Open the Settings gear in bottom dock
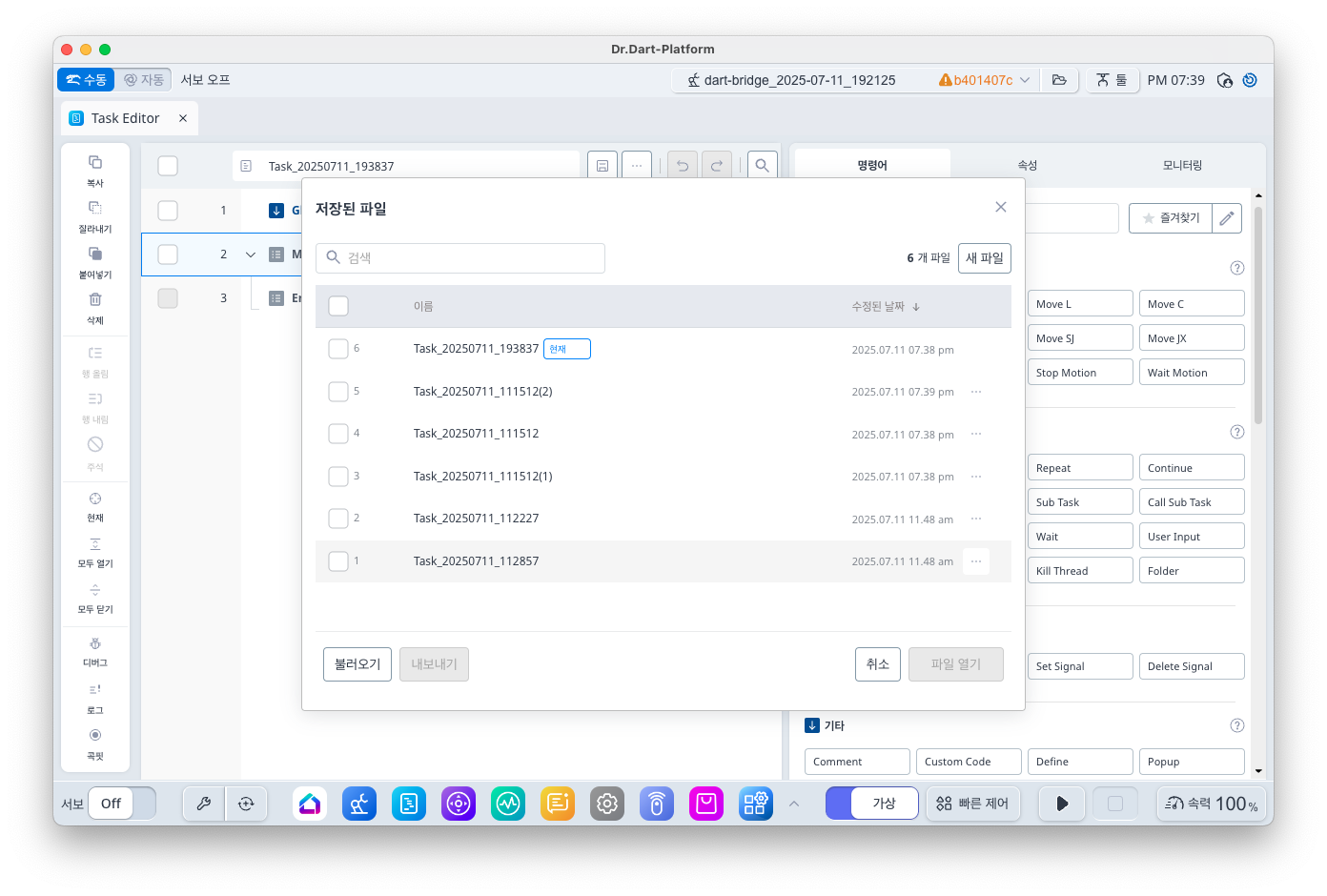The image size is (1327, 896). click(607, 804)
